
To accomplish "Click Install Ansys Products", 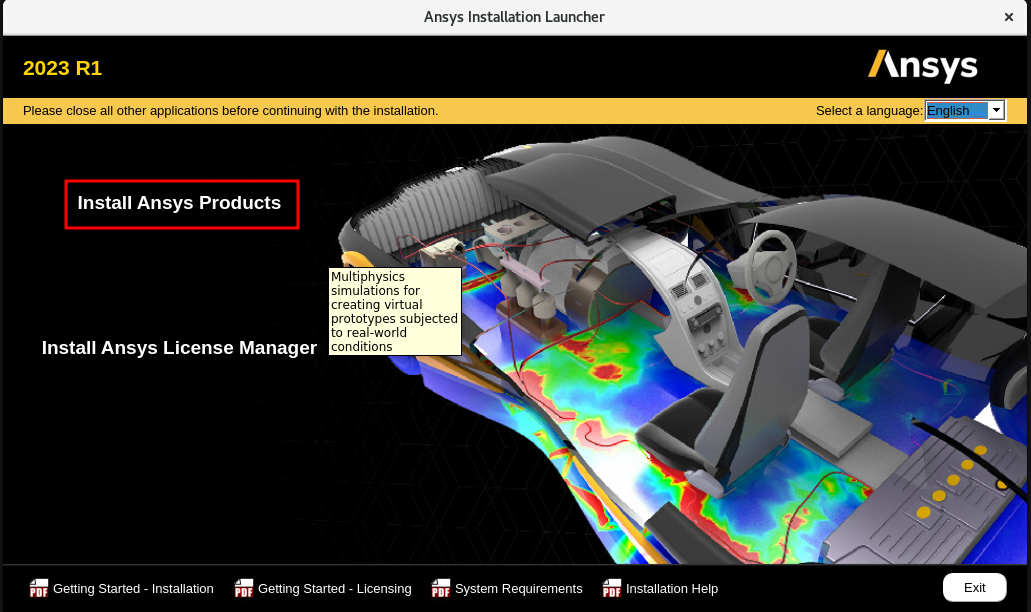I will pyautogui.click(x=181, y=204).
